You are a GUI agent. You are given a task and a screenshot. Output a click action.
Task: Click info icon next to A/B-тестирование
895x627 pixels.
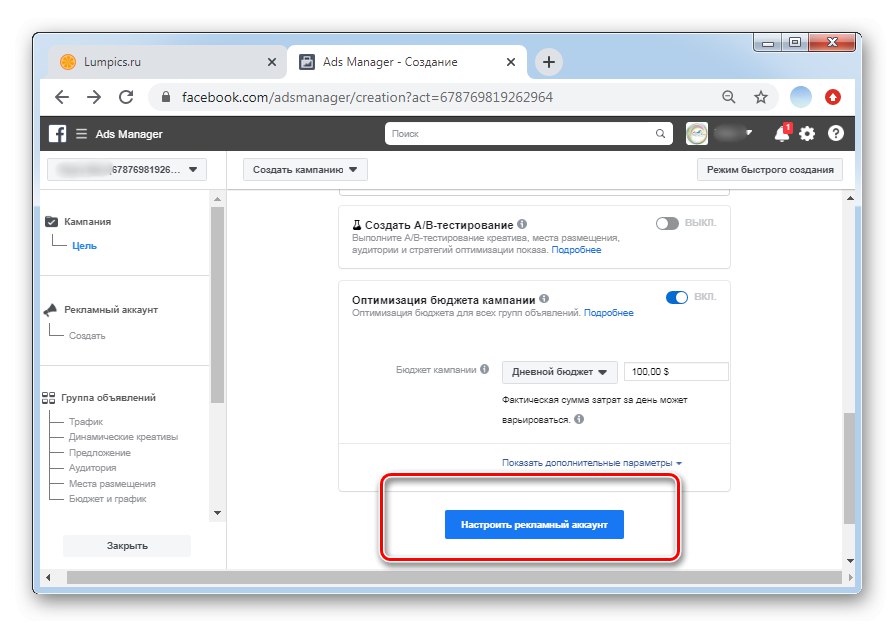pos(522,224)
